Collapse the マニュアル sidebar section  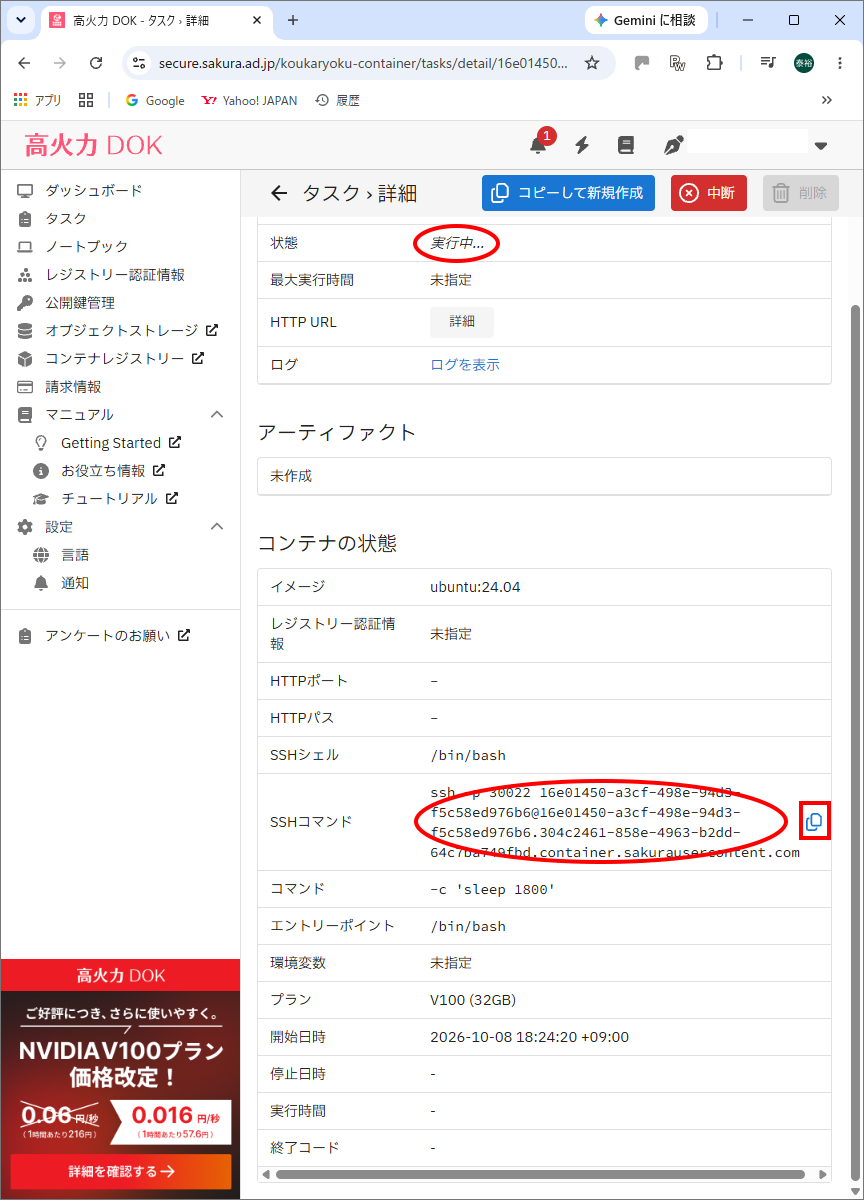[x=217, y=414]
